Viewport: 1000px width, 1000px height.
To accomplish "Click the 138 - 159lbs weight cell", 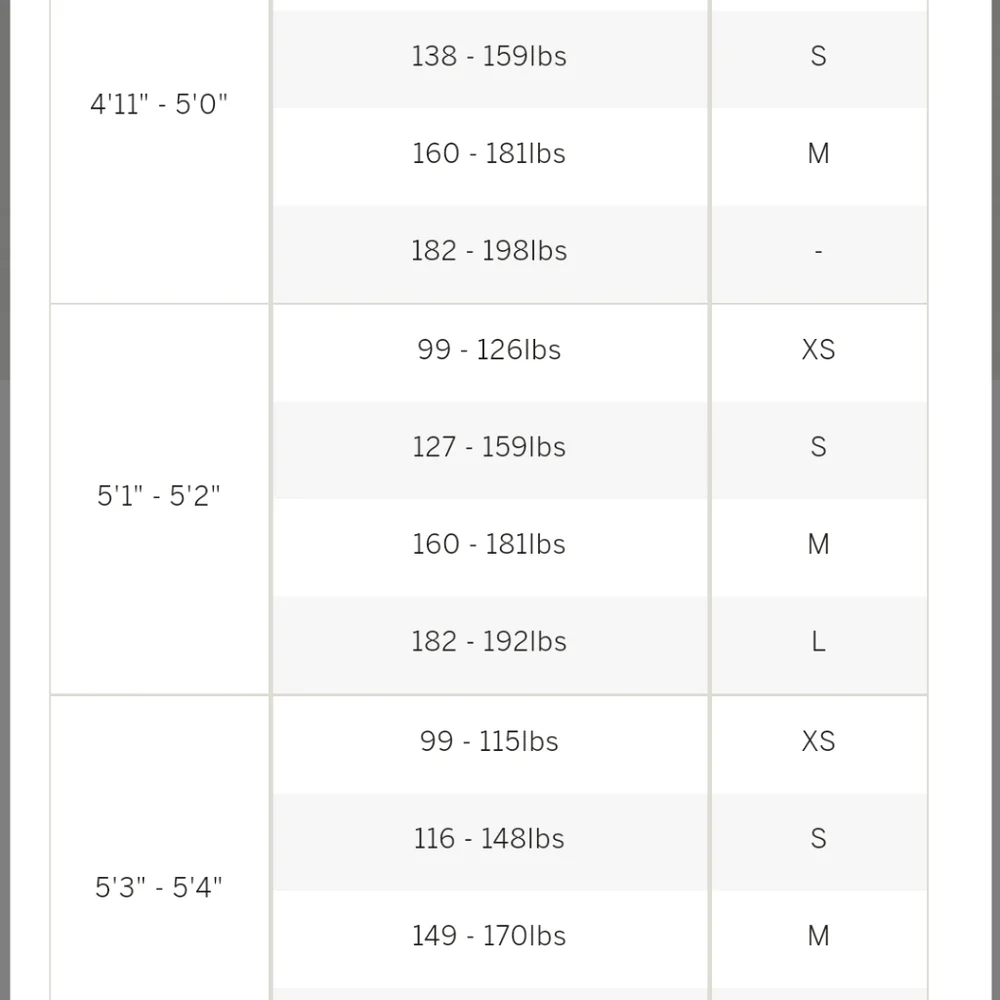I will tap(490, 59).
